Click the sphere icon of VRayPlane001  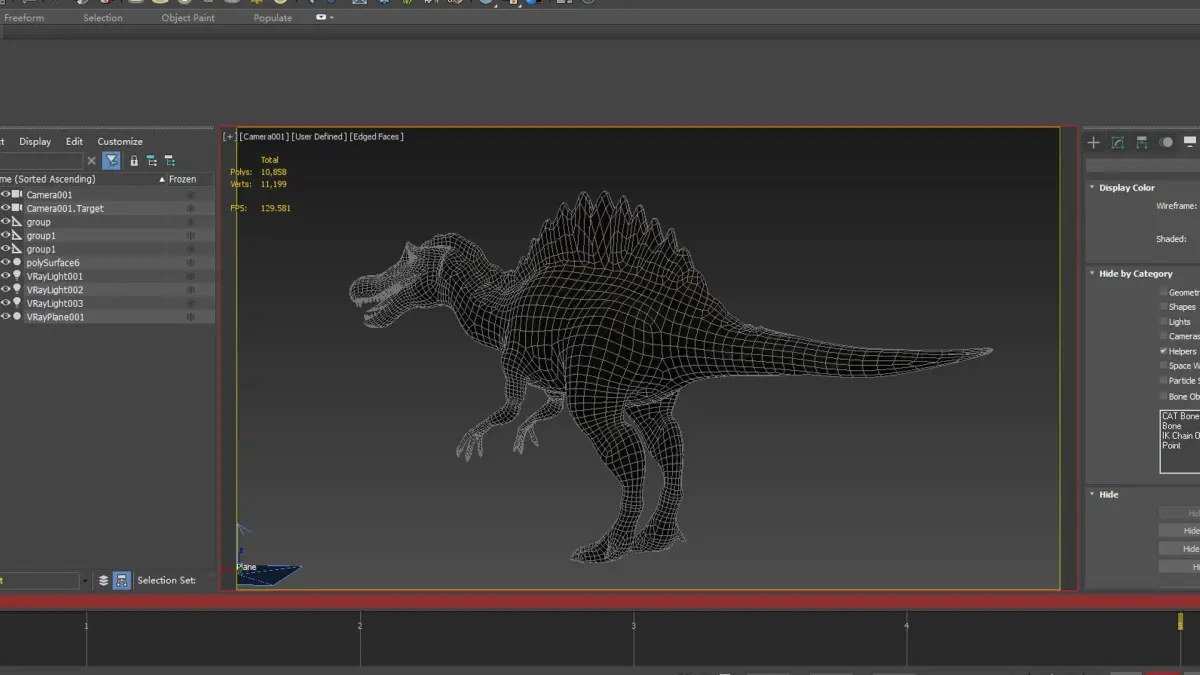(17, 316)
